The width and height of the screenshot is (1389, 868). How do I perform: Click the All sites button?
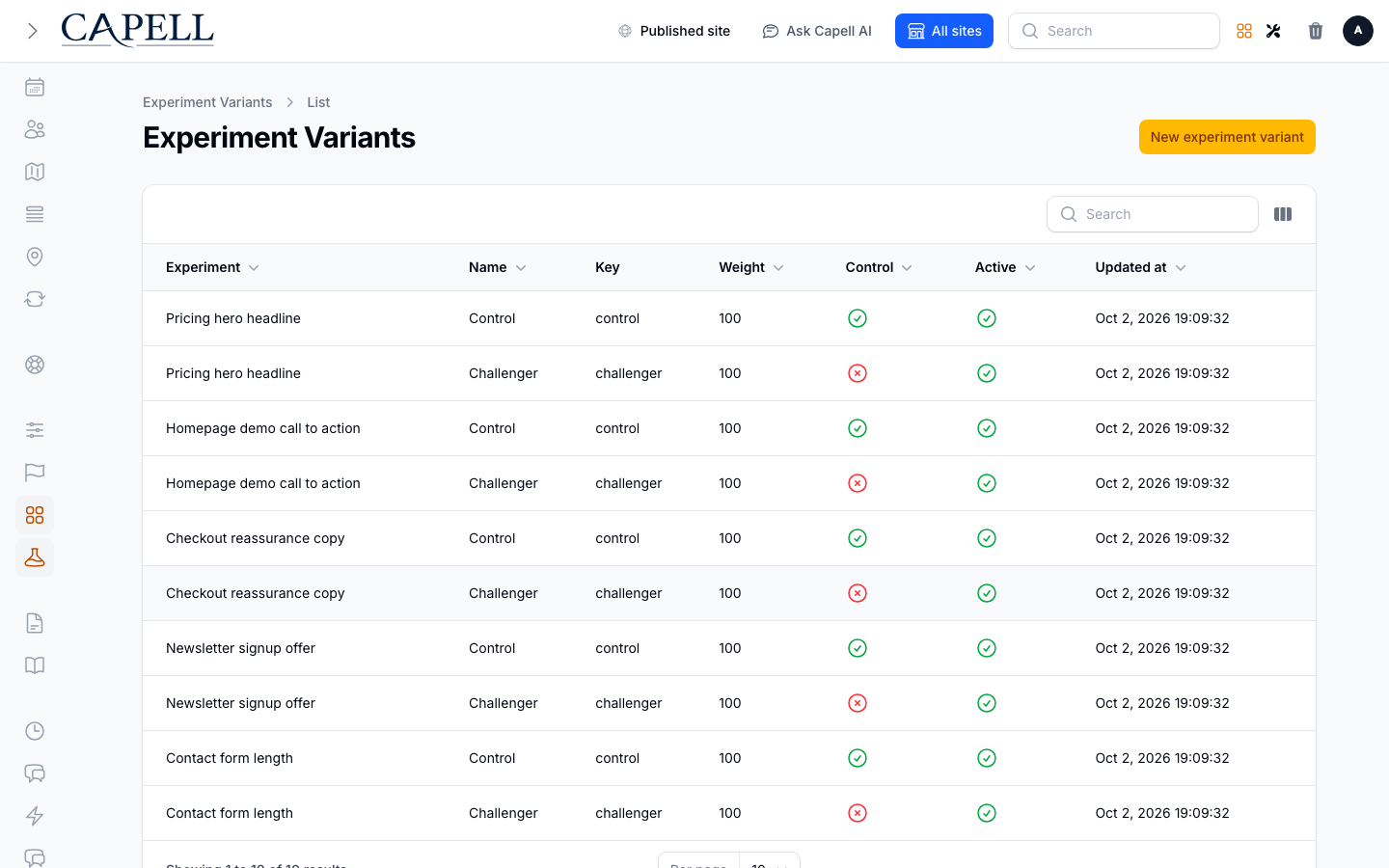pos(944,31)
